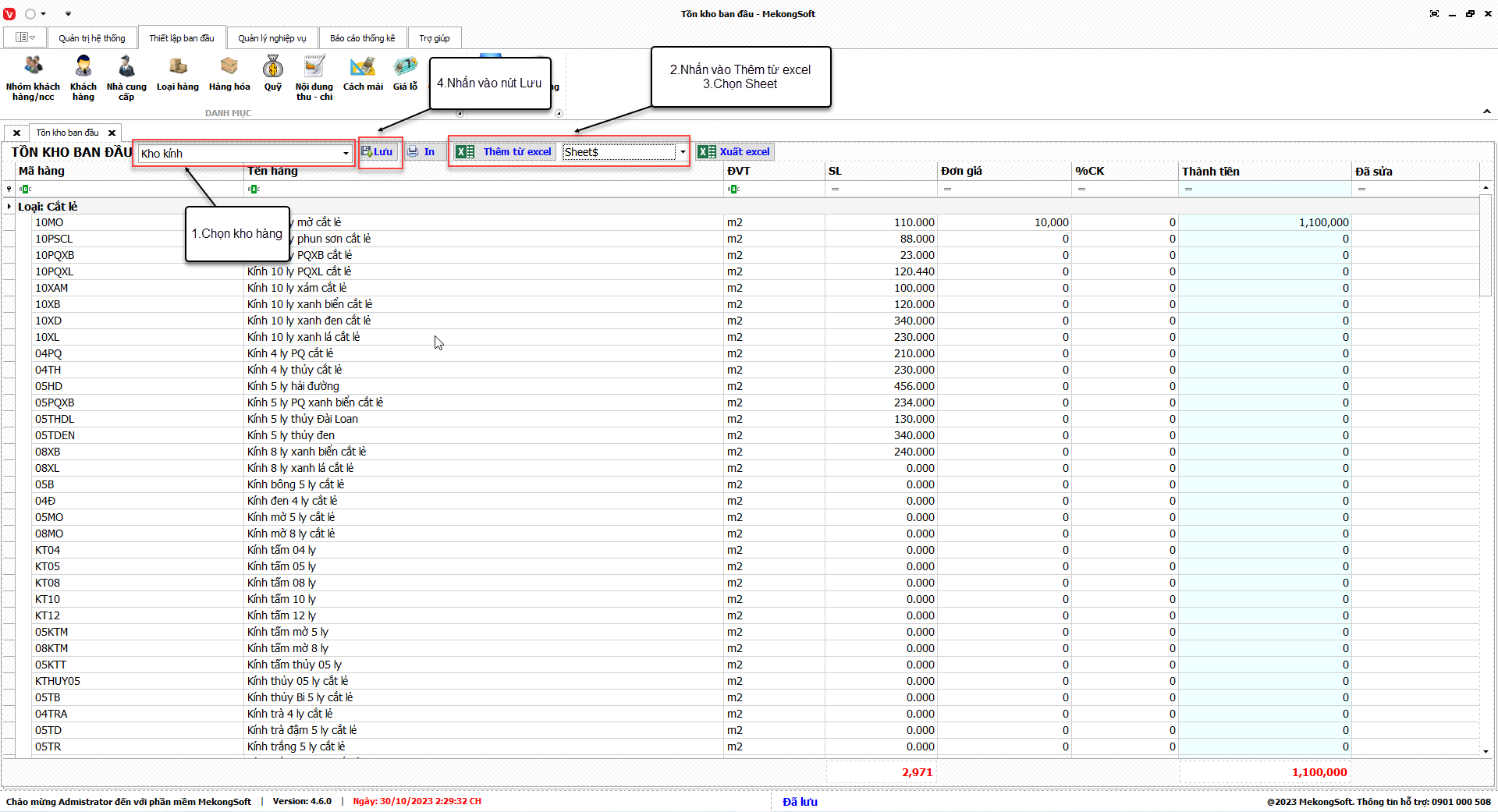Select the row with code 10PQXL

coord(54,271)
